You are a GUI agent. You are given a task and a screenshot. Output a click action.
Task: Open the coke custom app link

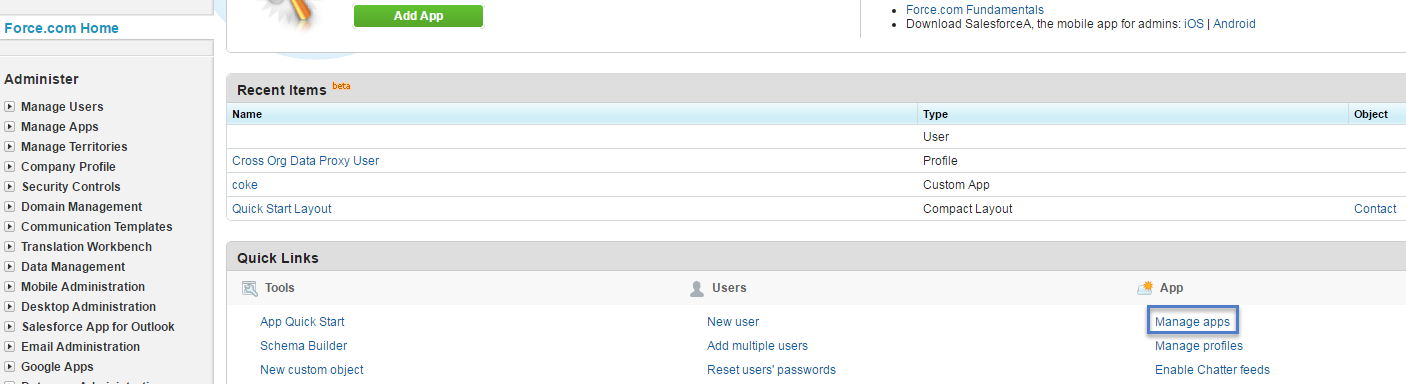point(245,185)
